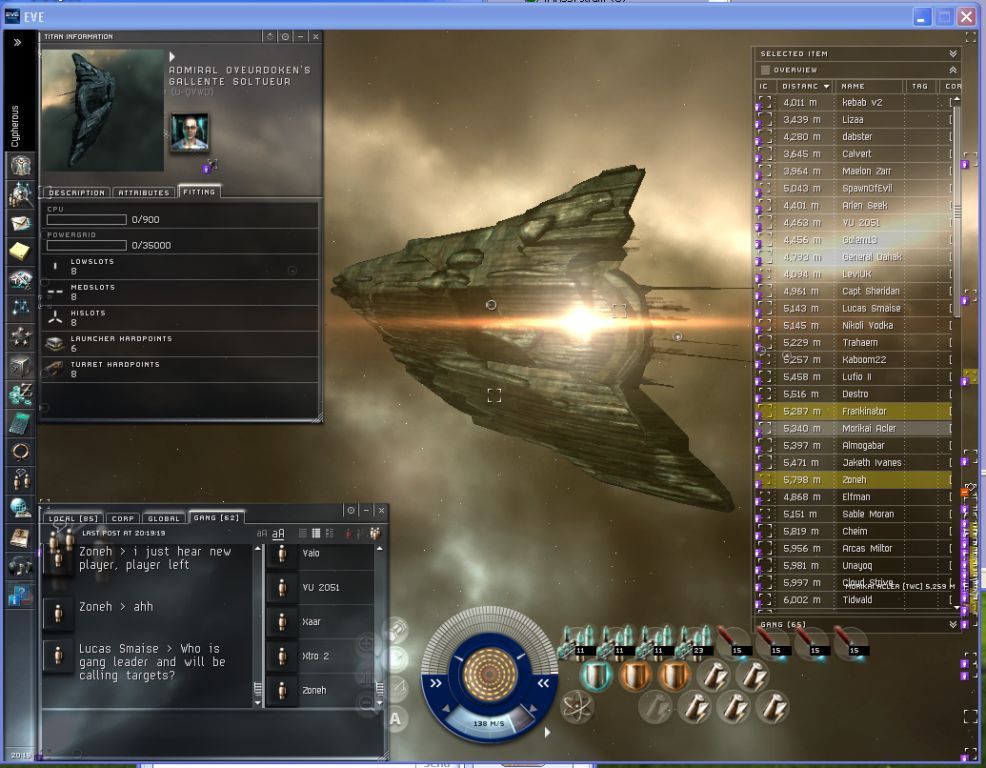Select Xaar in the gang member list
This screenshot has width=986, height=768.
point(321,621)
